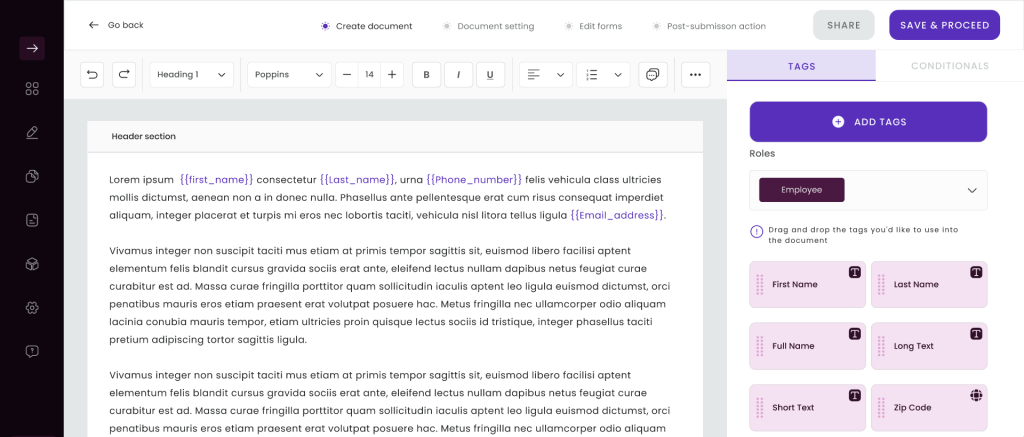Click the text type icon on First Name
The image size is (1024, 437).
(x=854, y=272)
